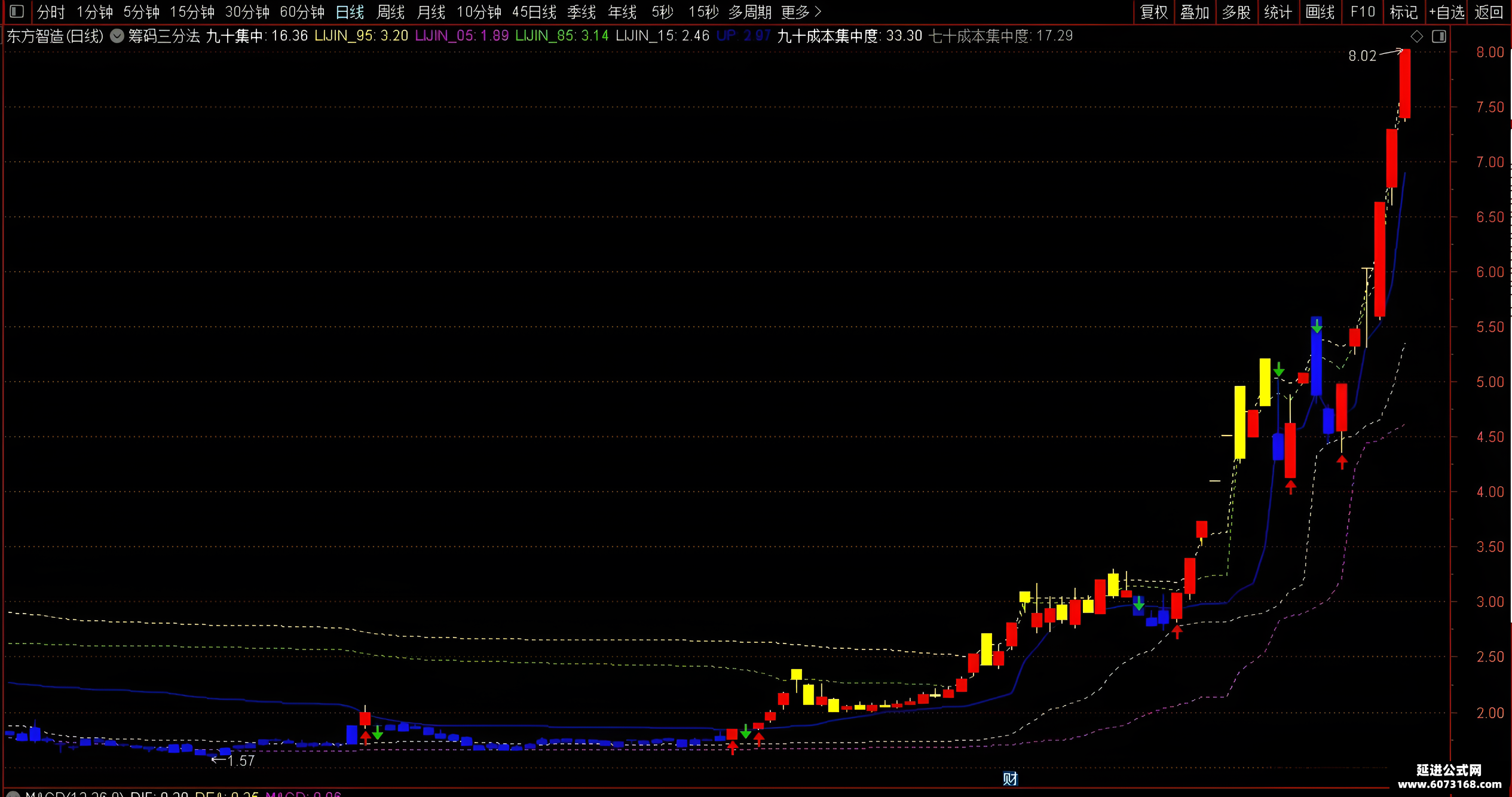
Task: Click 返回 to go back
Action: (1488, 12)
